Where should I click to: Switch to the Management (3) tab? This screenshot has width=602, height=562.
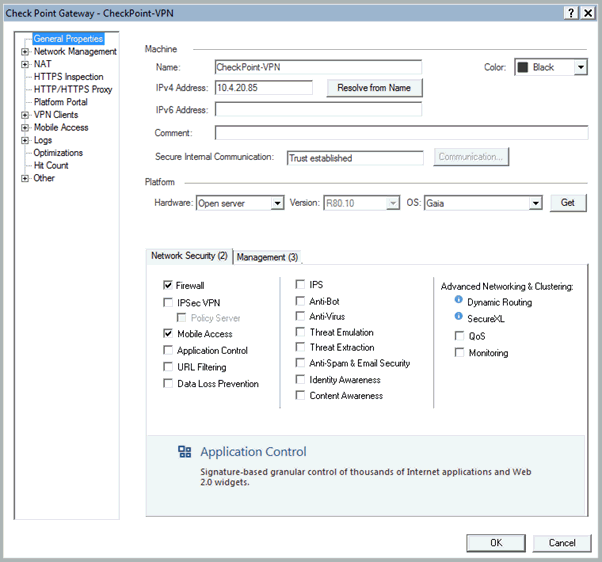click(267, 257)
